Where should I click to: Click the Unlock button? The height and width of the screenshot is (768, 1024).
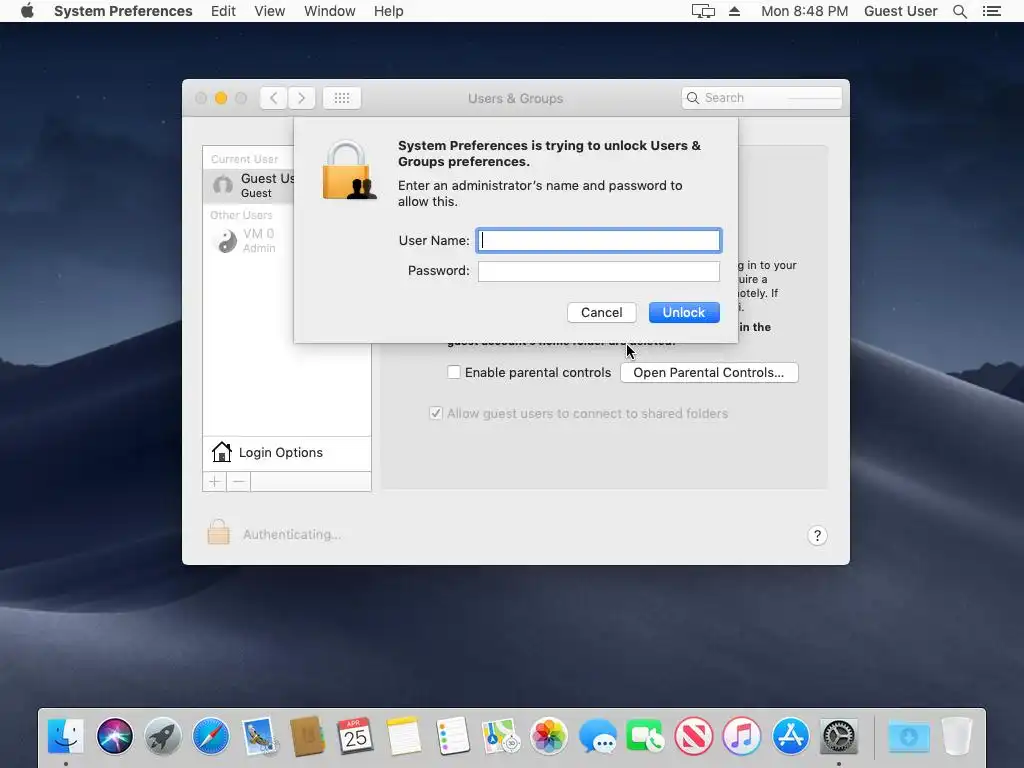tap(684, 312)
